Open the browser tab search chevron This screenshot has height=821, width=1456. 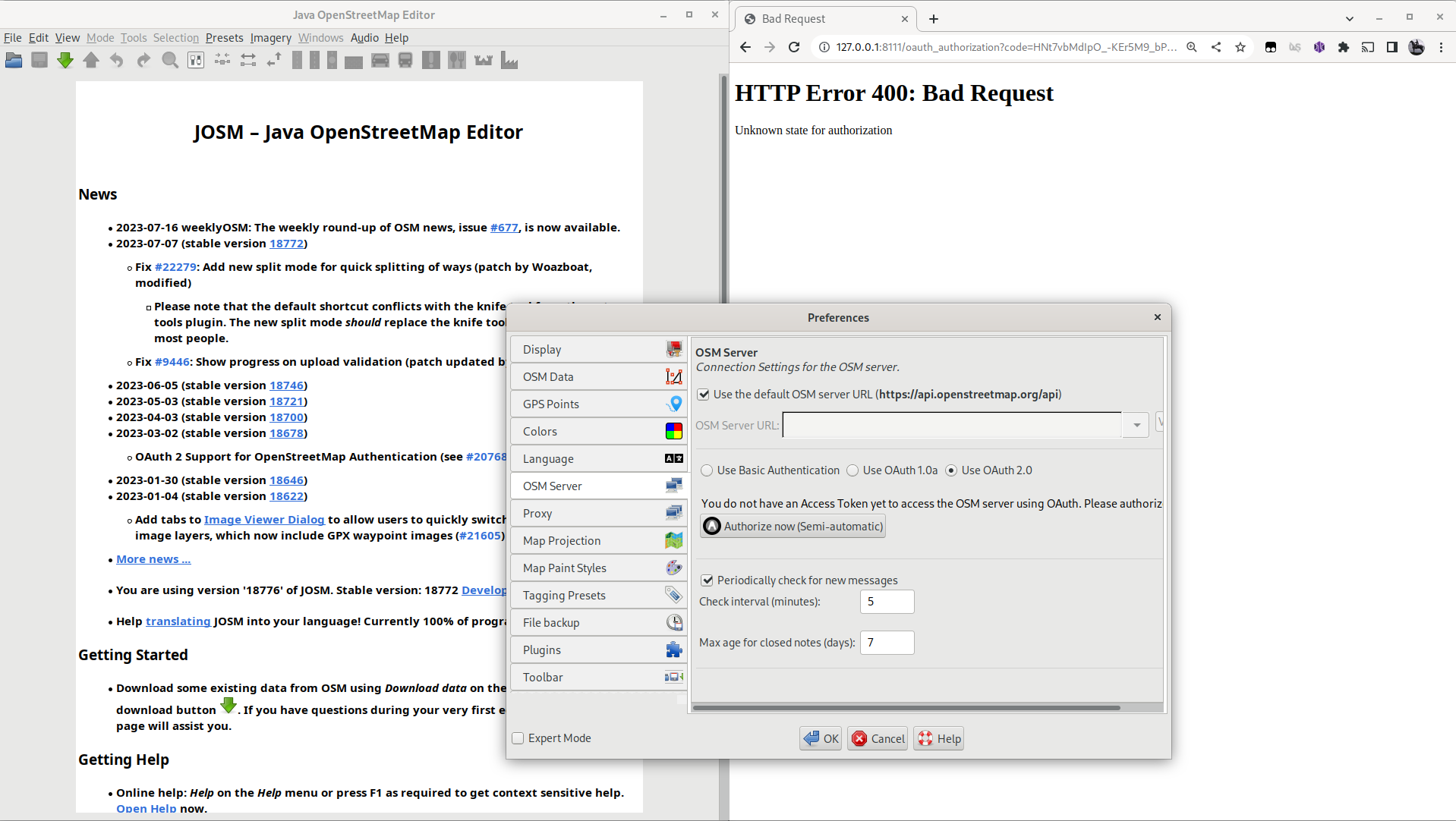(x=1350, y=19)
